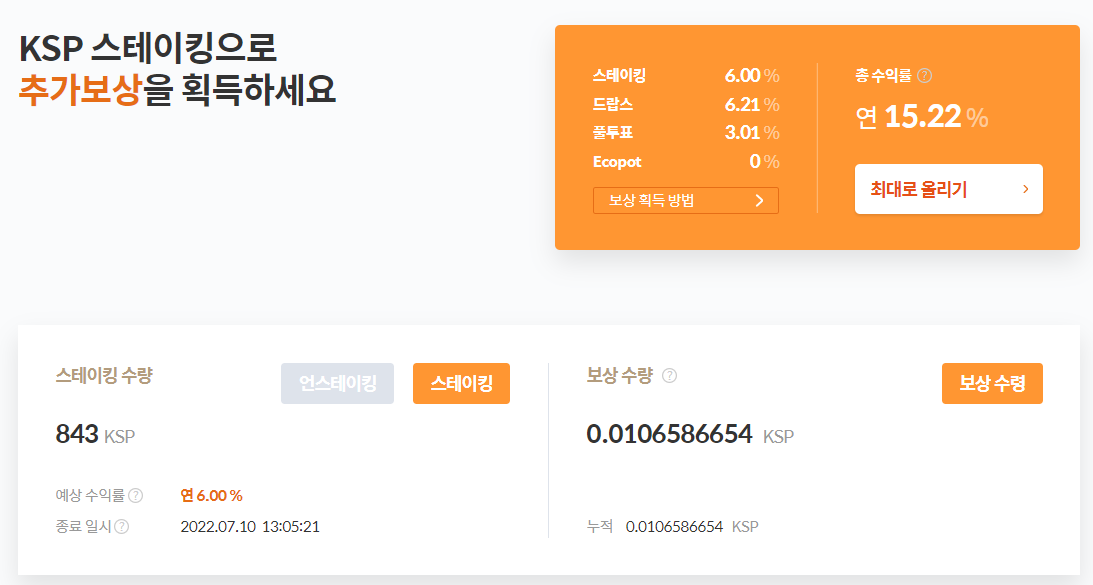
Task: Select the 스테이킹 수량 section label
Action: [x=104, y=376]
